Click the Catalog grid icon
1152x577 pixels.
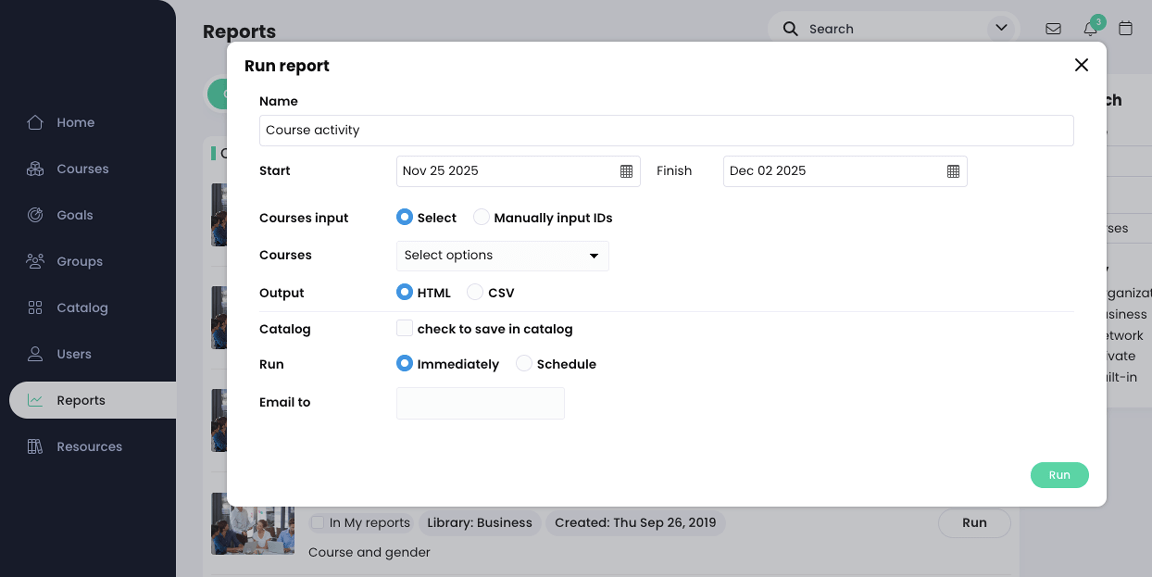point(35,308)
